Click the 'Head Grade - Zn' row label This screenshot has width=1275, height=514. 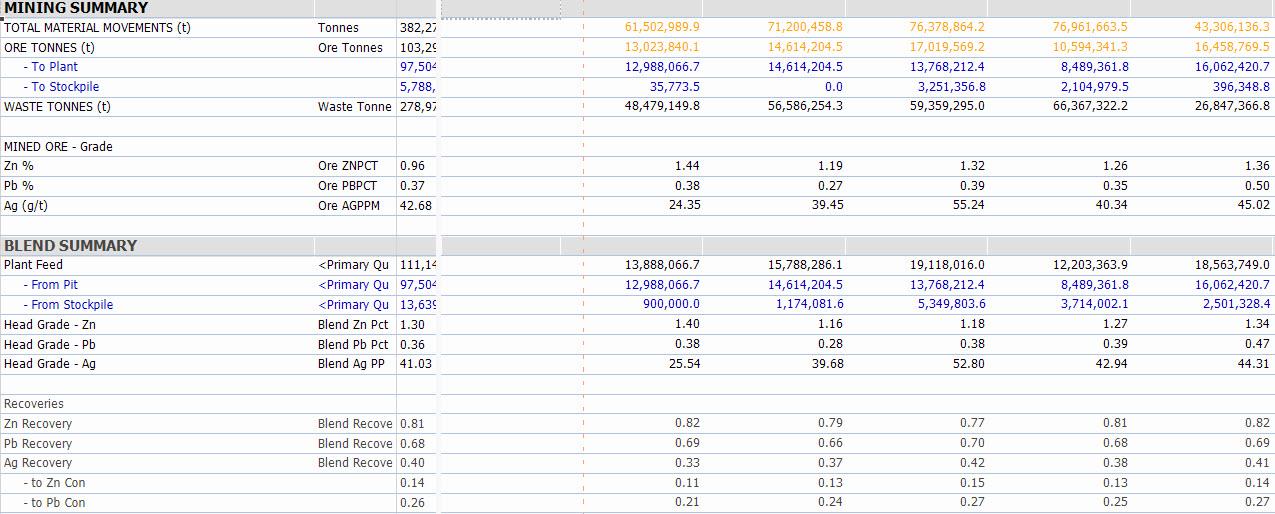tap(50, 325)
